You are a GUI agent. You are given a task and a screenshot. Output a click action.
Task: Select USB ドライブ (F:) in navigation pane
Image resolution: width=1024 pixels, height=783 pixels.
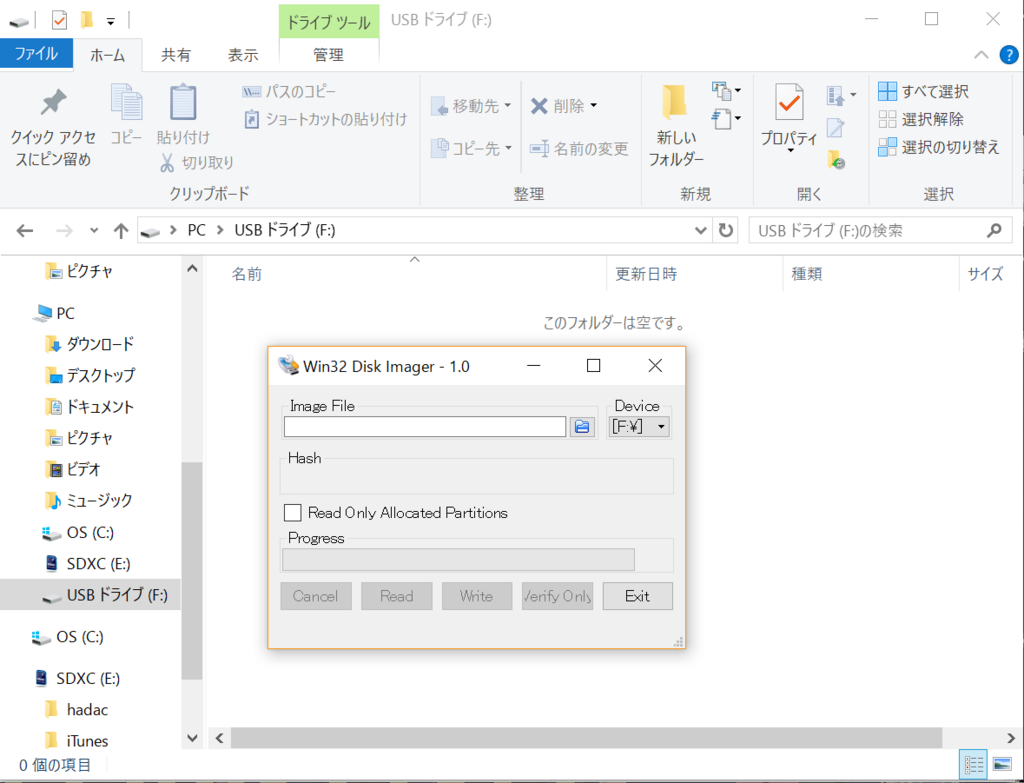coord(90,595)
